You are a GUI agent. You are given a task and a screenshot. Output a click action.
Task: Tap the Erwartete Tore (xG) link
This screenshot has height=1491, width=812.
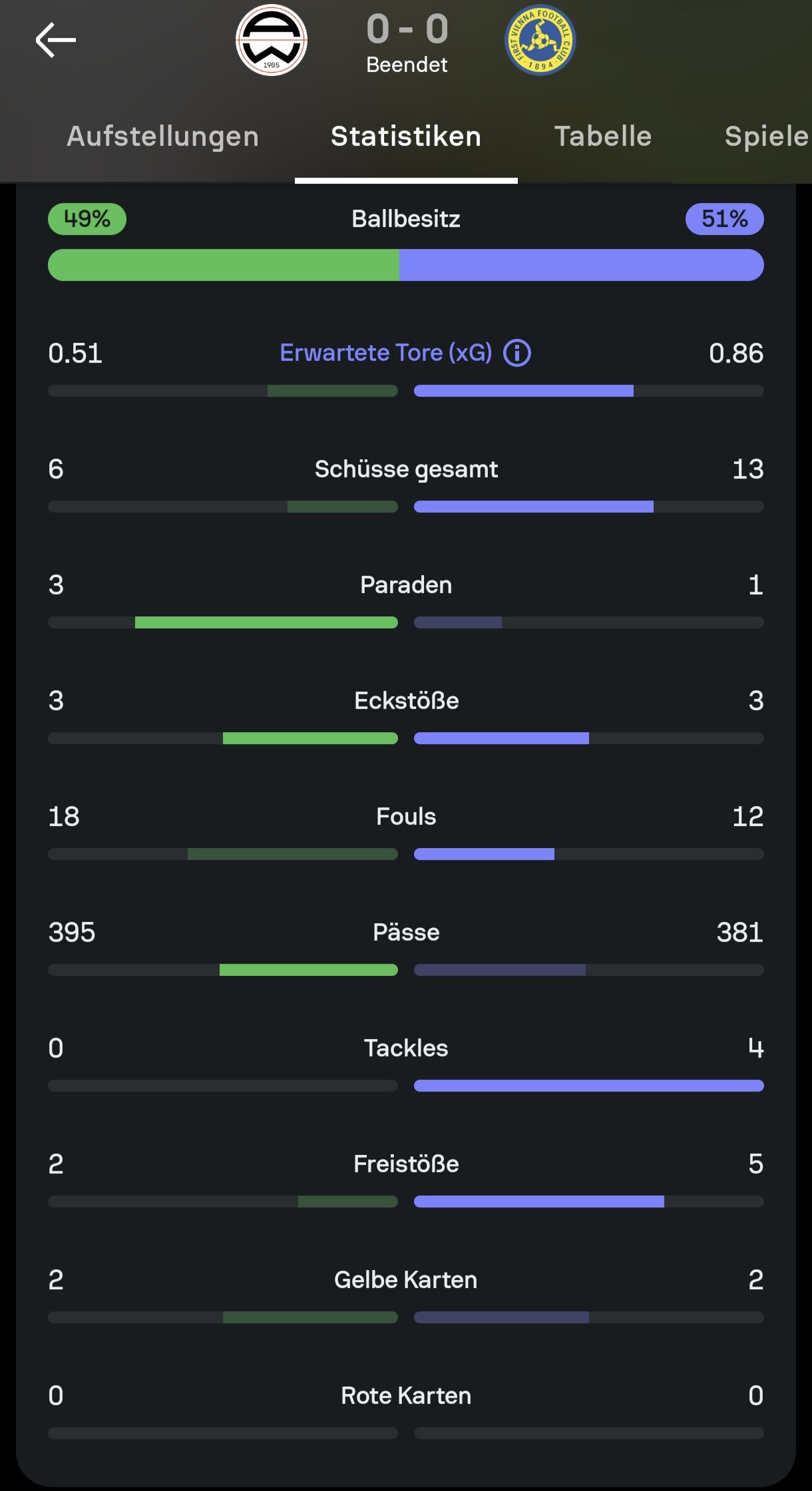coord(386,353)
